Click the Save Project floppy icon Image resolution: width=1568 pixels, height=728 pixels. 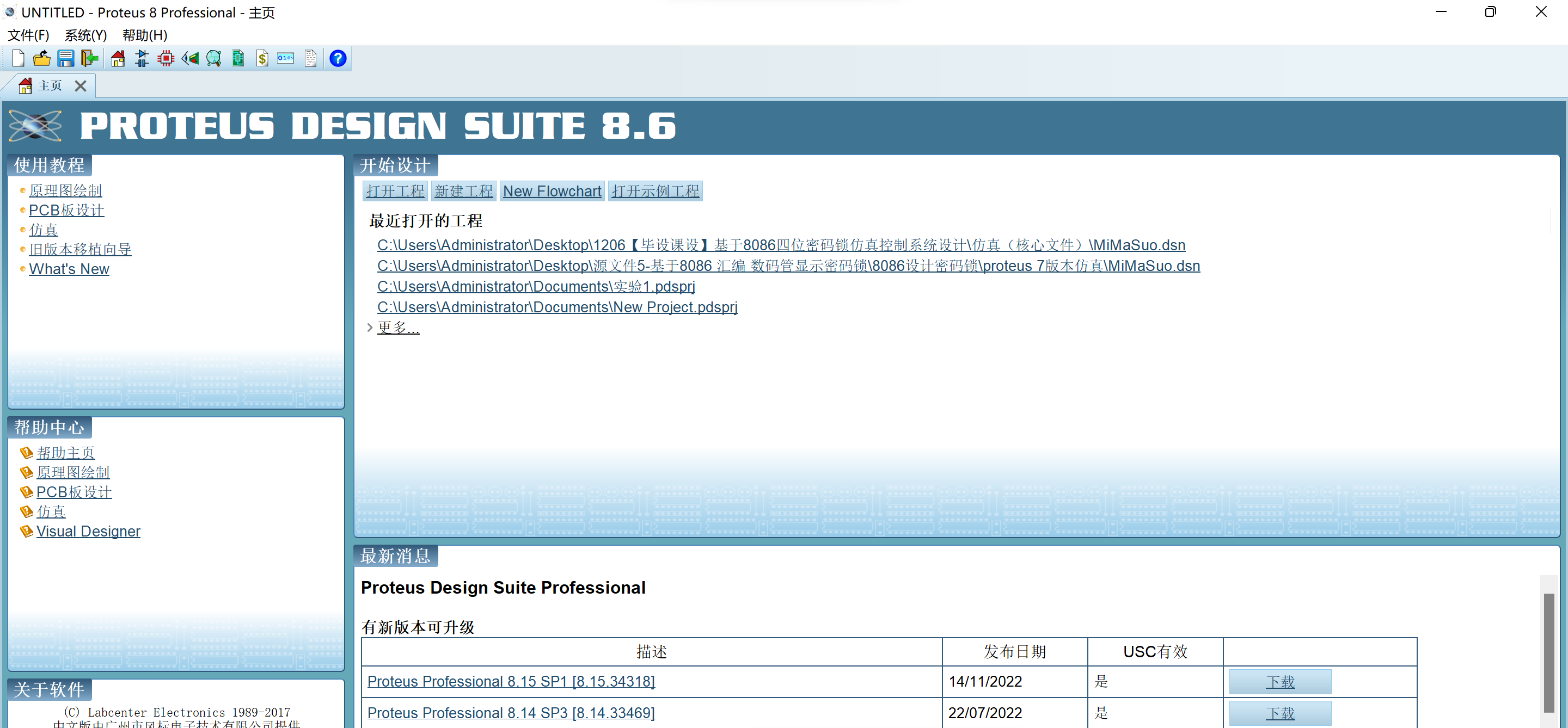tap(65, 58)
